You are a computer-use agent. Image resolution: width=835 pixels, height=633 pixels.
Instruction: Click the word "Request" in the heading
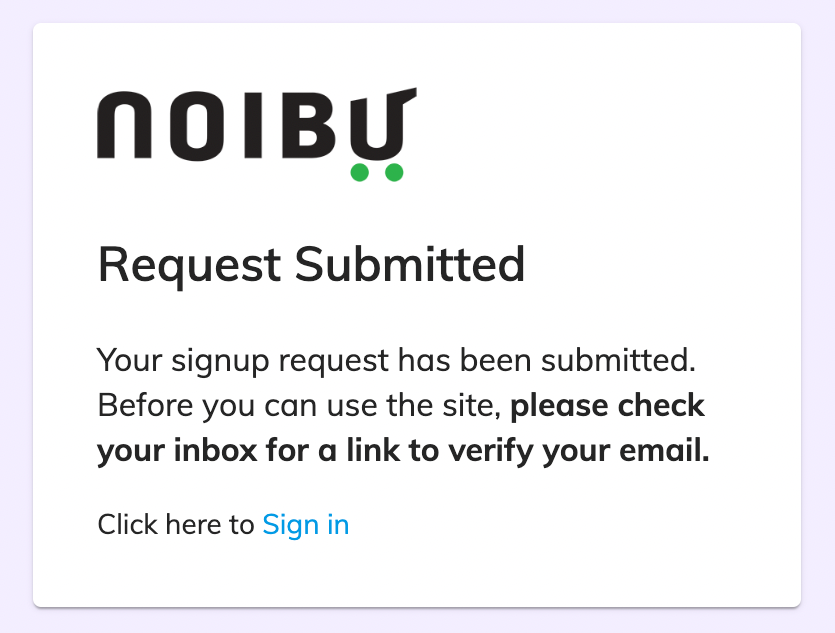(189, 265)
